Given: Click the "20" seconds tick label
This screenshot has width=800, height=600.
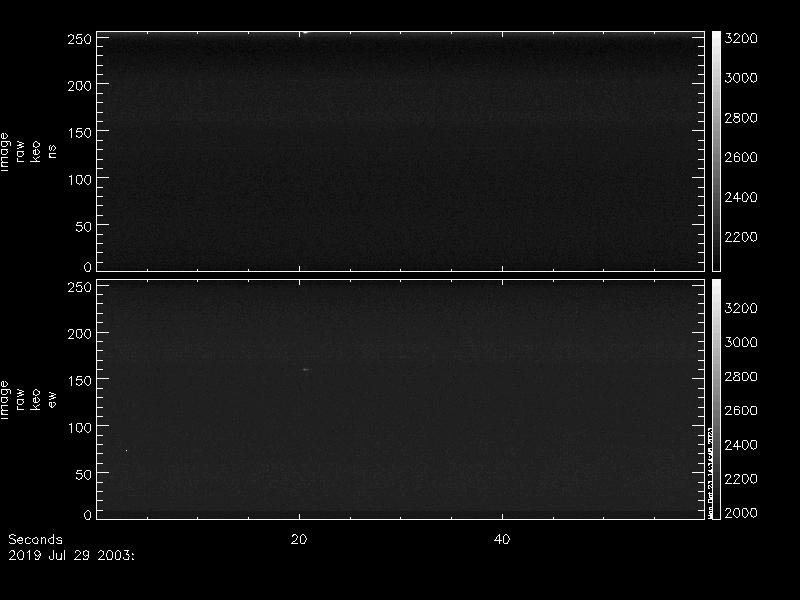Looking at the screenshot, I should coord(299,539).
